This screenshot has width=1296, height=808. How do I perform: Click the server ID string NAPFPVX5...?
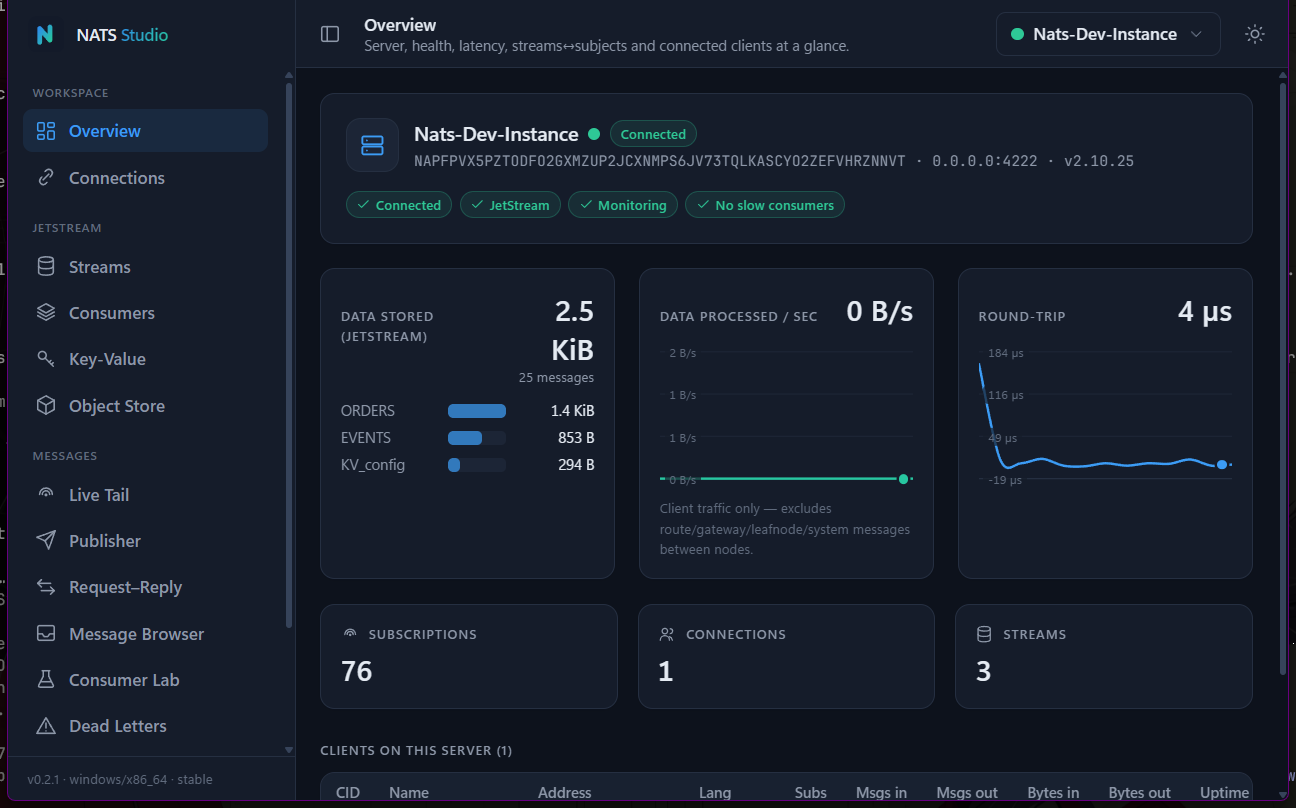(x=660, y=161)
